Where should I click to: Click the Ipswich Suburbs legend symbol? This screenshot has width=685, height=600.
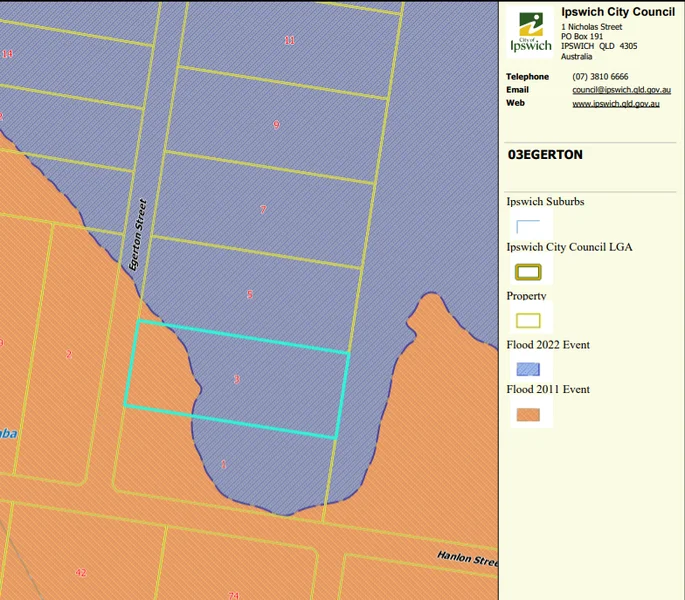[527, 226]
